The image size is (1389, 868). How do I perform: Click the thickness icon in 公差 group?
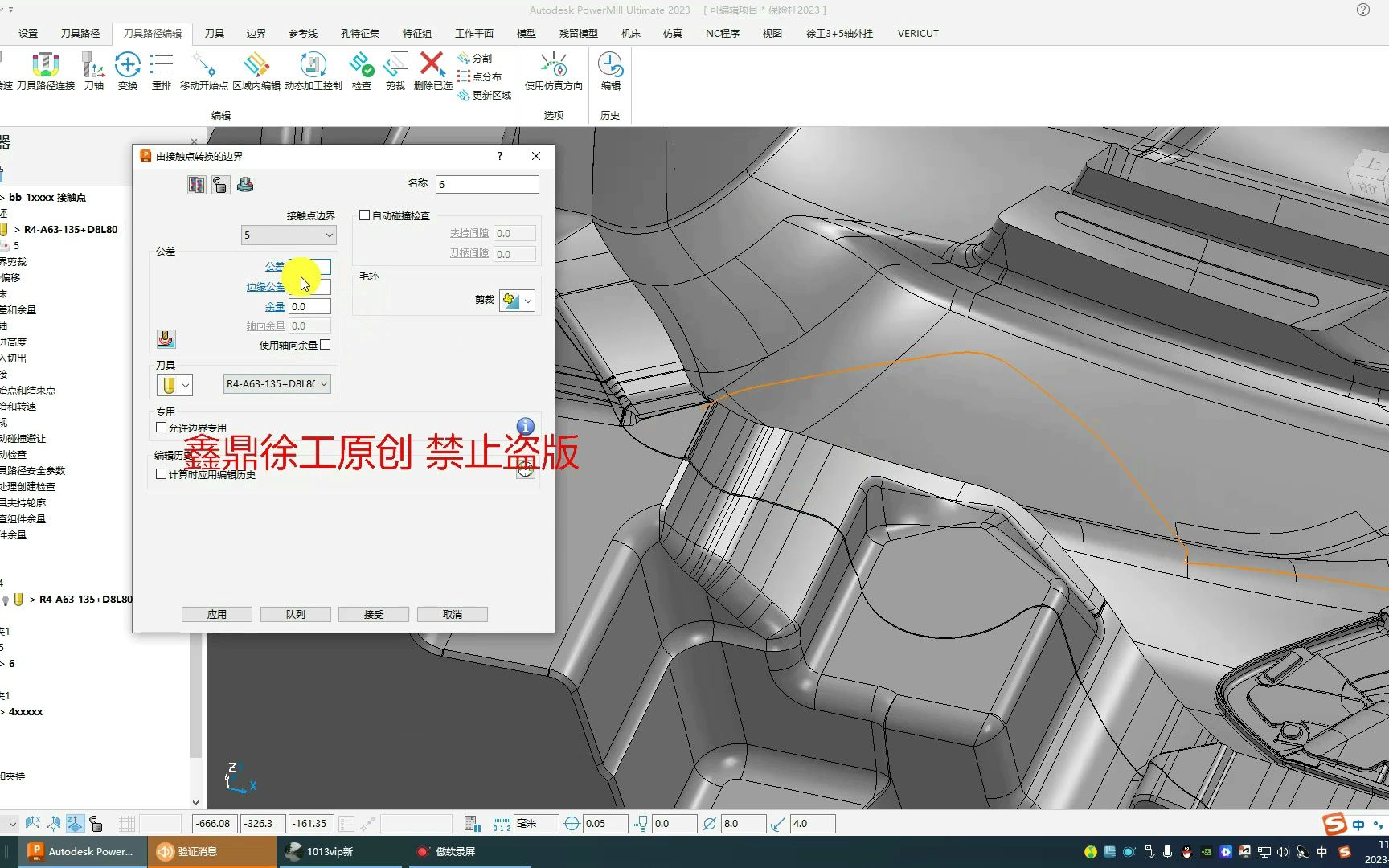click(166, 339)
